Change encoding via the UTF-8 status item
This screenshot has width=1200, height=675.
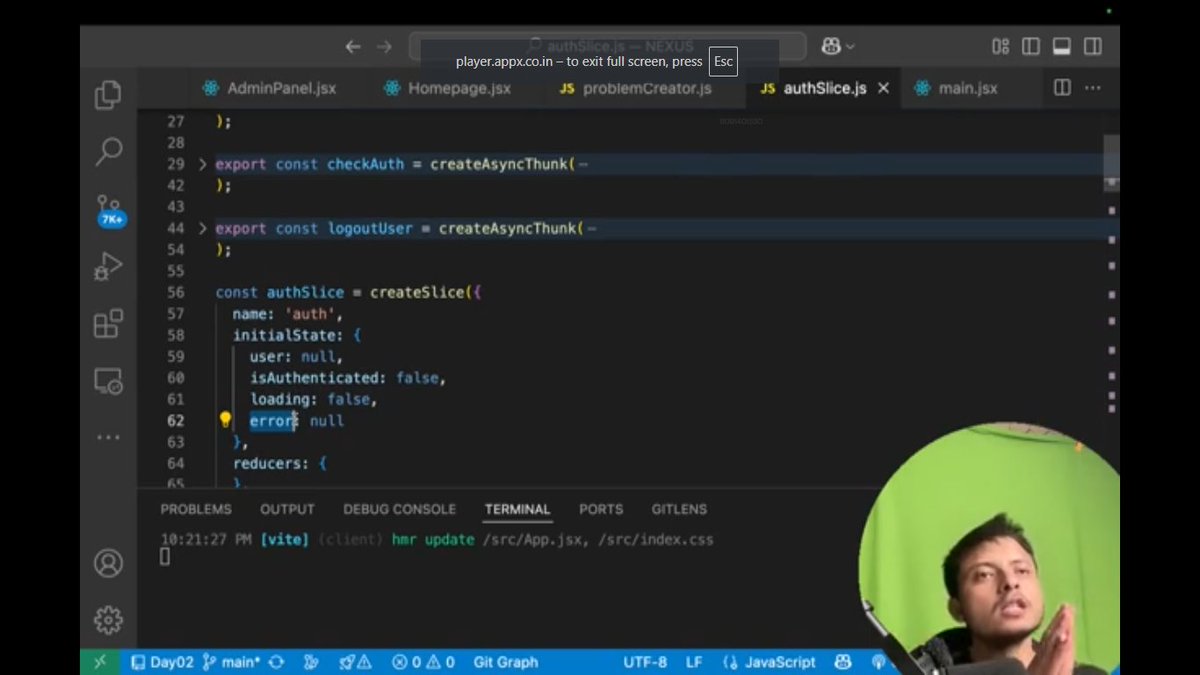click(645, 661)
